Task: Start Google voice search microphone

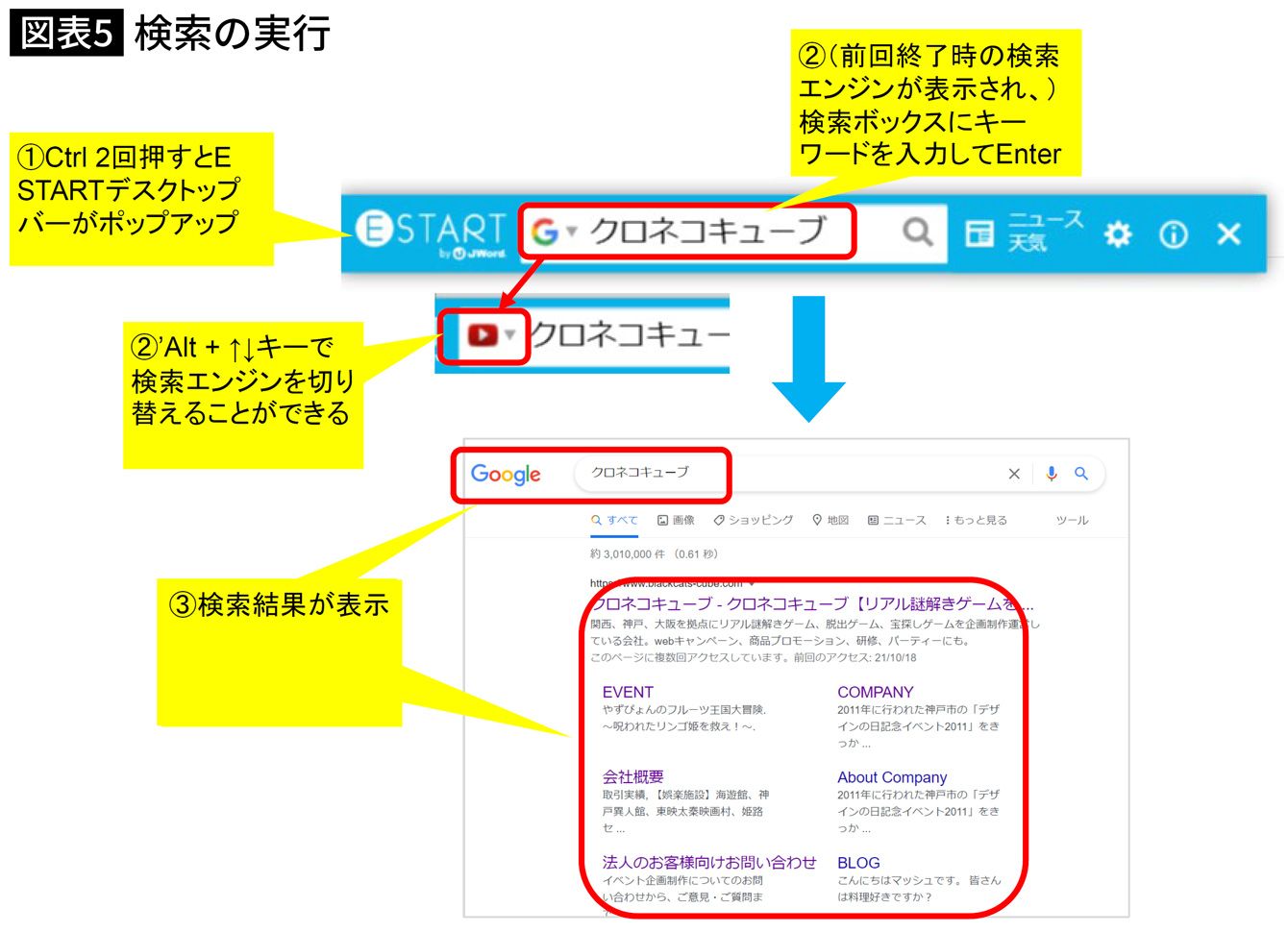Action: coord(1051,474)
